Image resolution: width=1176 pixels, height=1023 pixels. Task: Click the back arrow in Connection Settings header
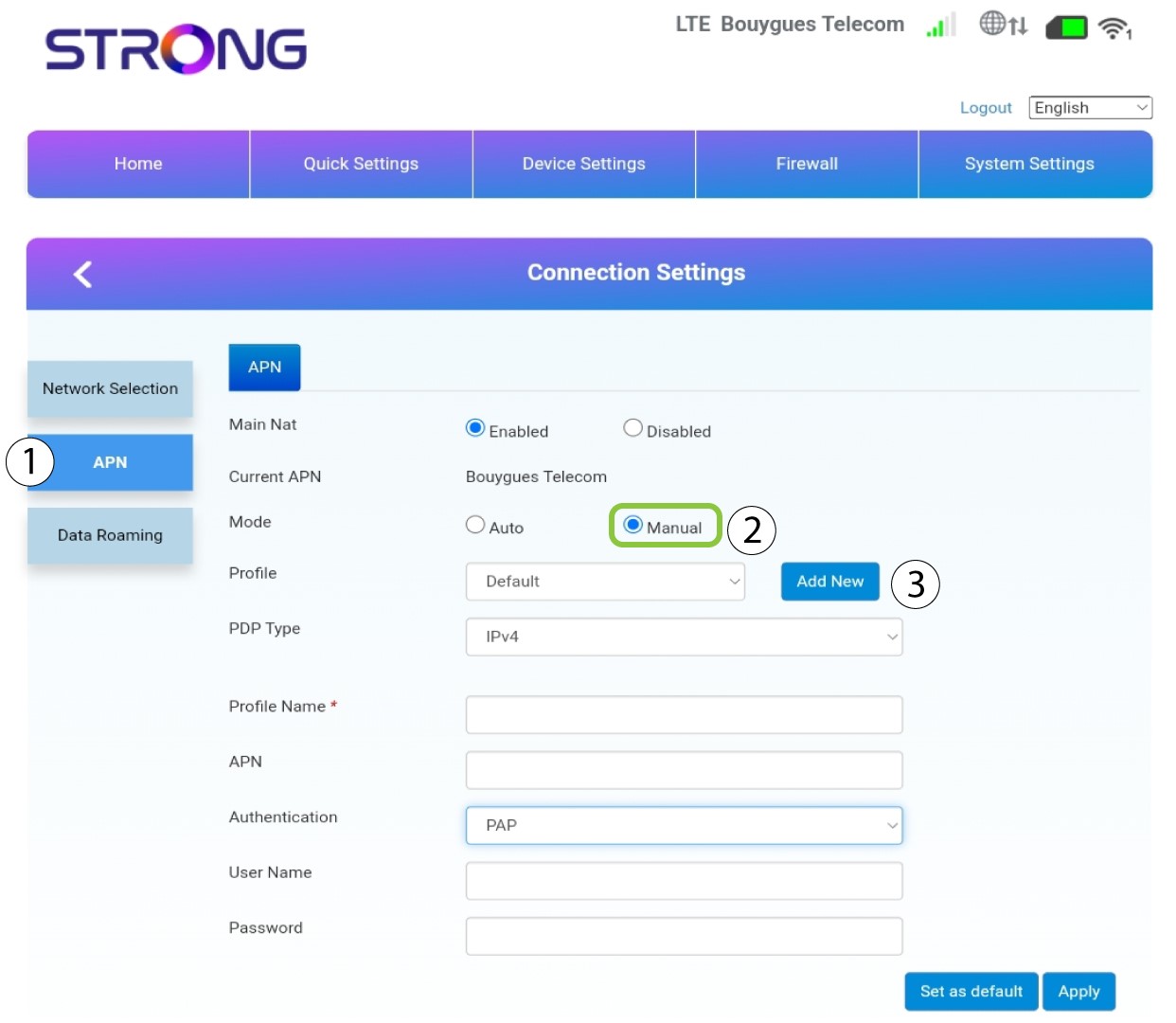pyautogui.click(x=82, y=274)
